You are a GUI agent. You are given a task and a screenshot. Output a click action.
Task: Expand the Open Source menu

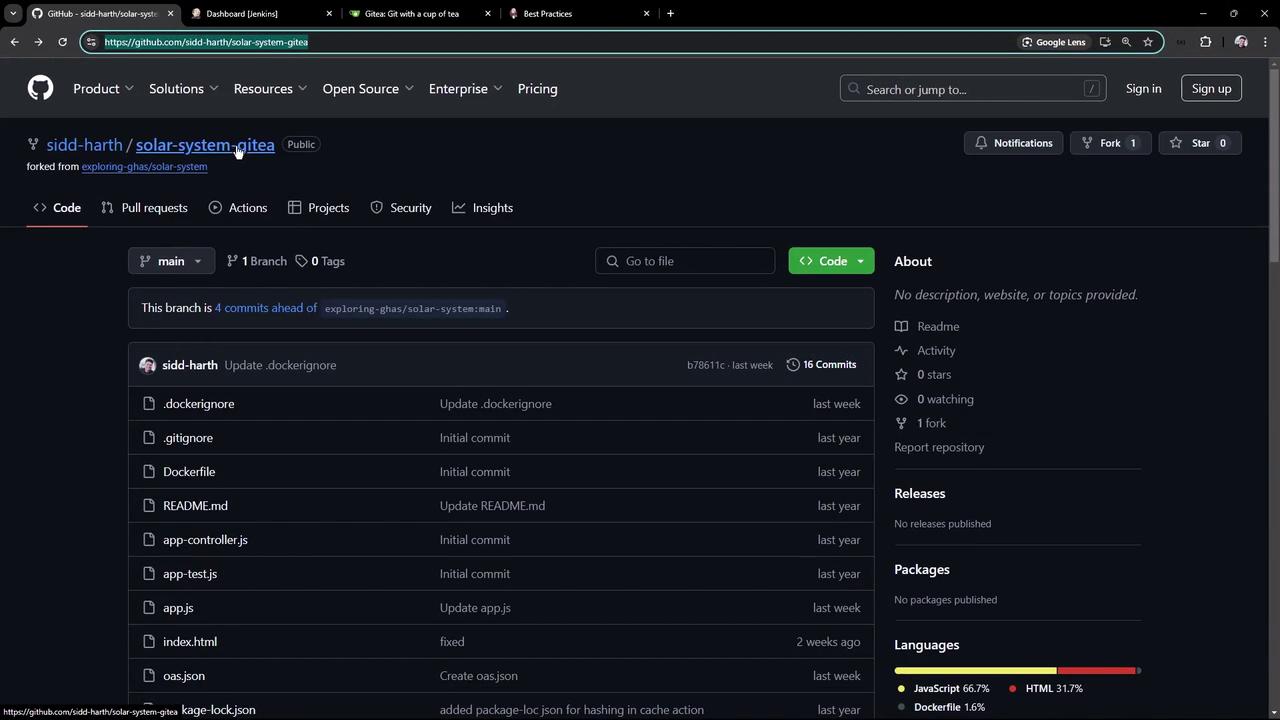(x=368, y=89)
